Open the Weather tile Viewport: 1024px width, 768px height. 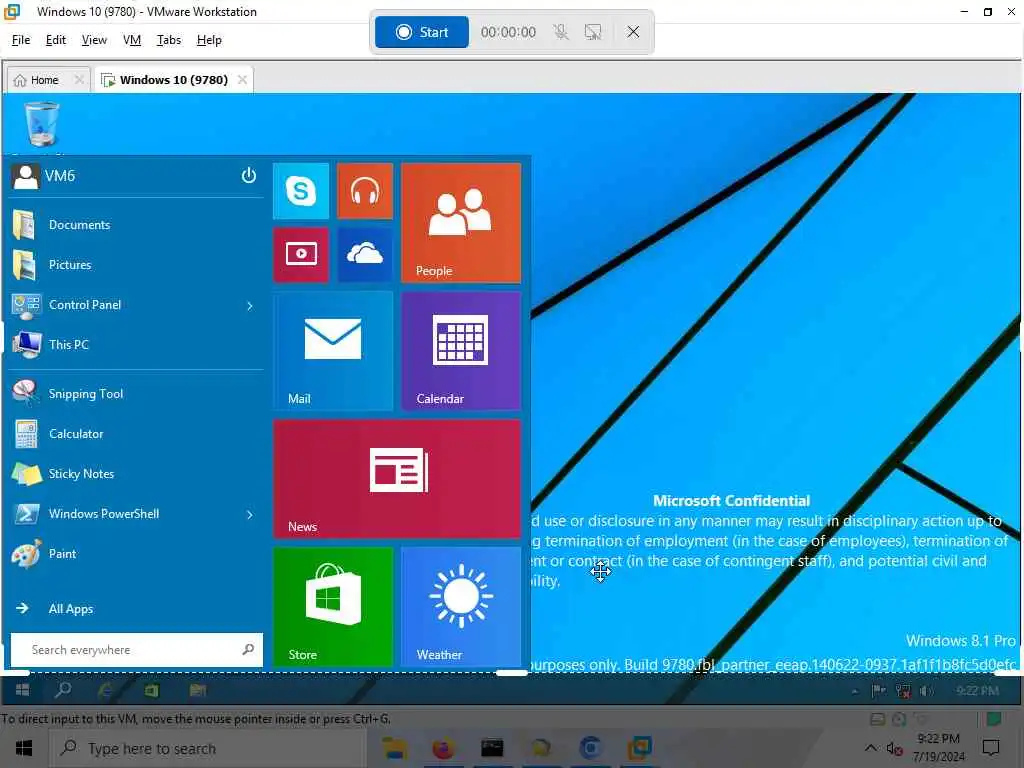pyautogui.click(x=461, y=607)
